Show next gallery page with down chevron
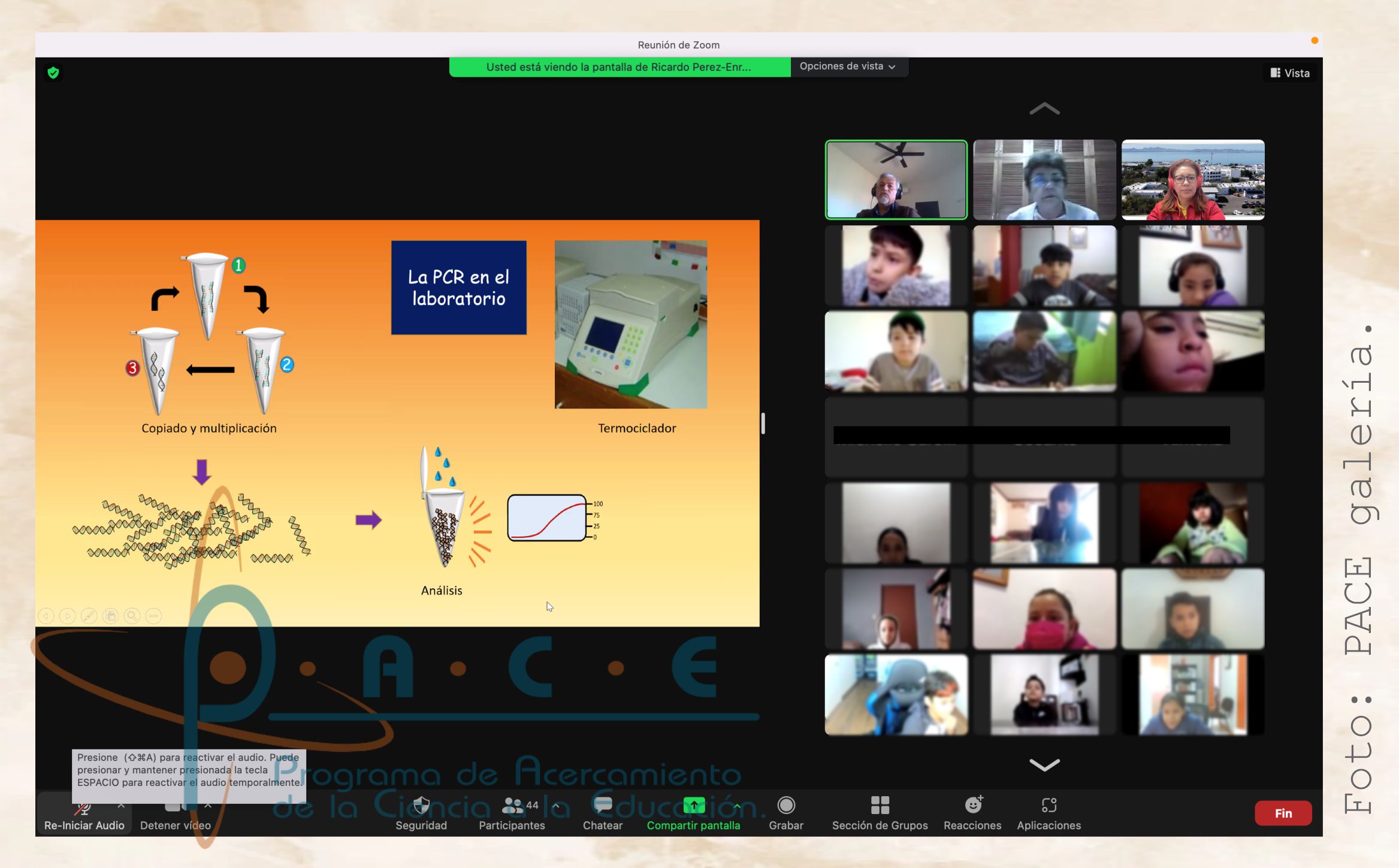This screenshot has width=1399, height=868. pyautogui.click(x=1044, y=765)
